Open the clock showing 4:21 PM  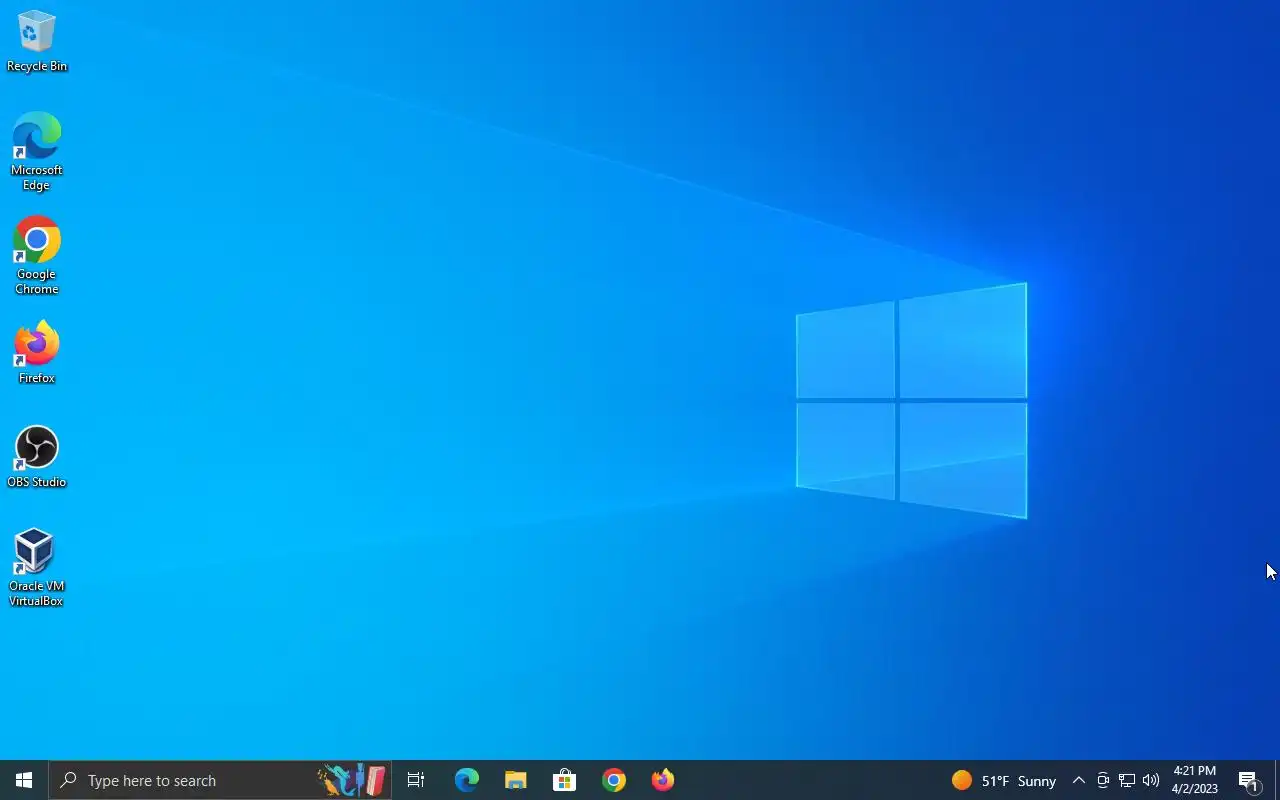coord(1195,780)
